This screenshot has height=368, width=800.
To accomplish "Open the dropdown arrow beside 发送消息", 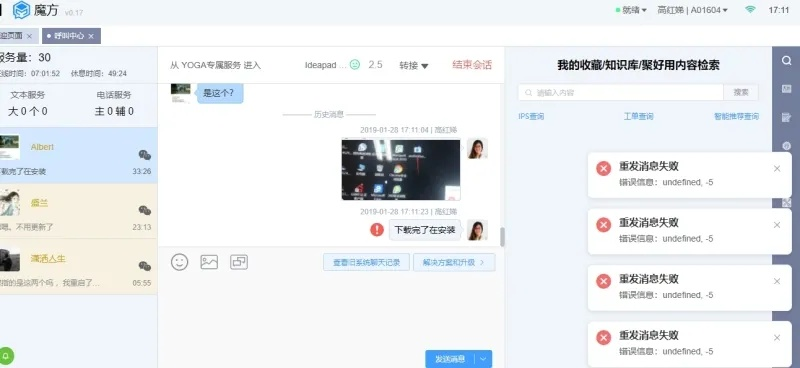I will click(x=483, y=359).
